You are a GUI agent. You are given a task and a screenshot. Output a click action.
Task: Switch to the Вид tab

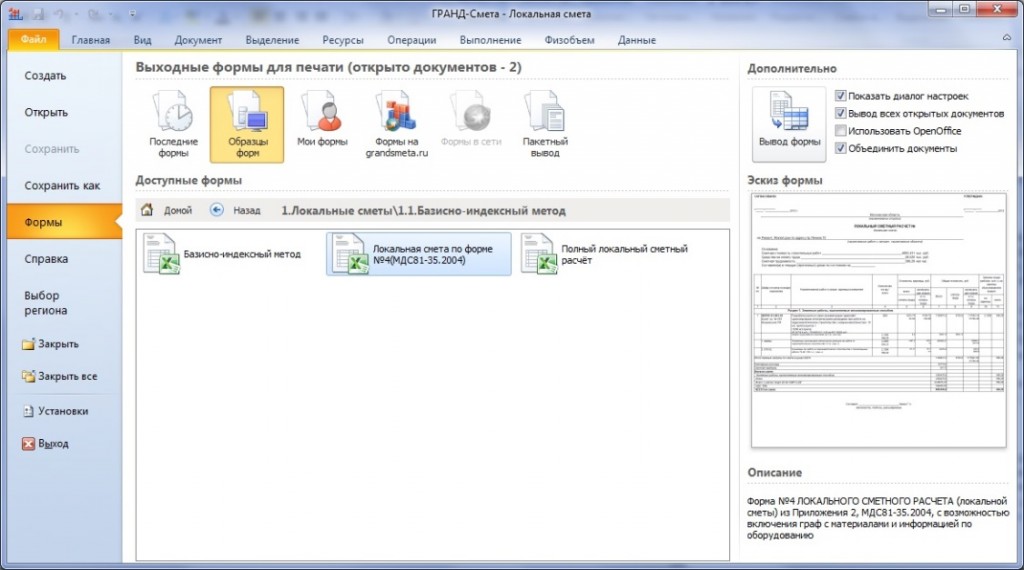point(142,40)
